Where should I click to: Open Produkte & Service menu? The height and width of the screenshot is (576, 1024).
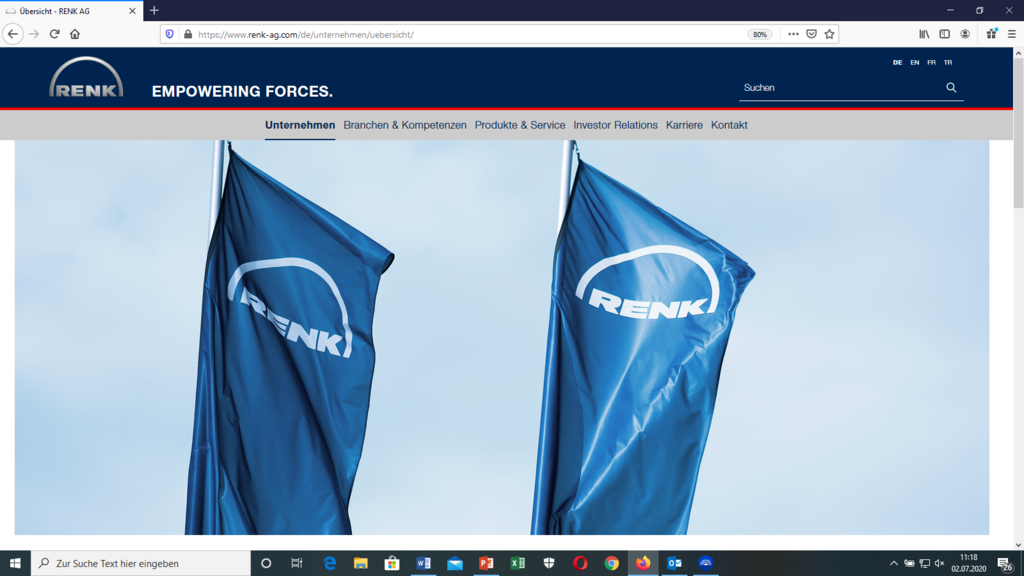click(520, 125)
